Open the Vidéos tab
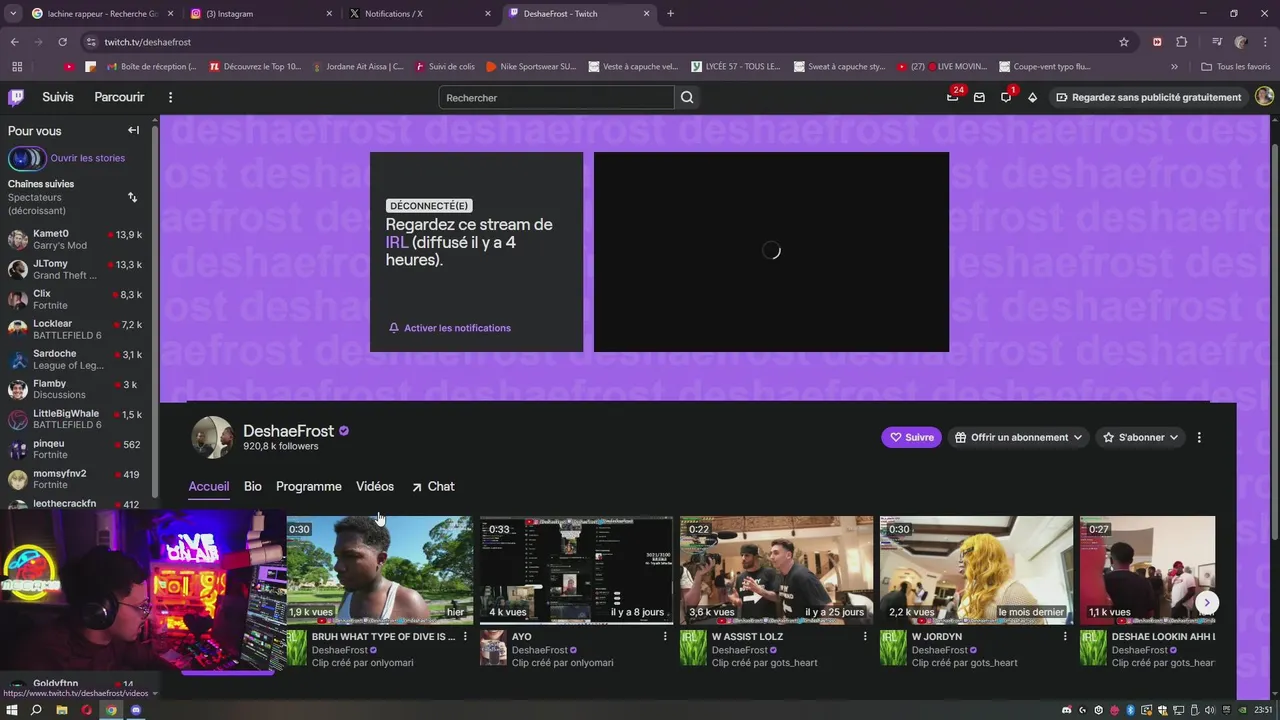Screen dimensions: 1280x720 (x=375, y=486)
